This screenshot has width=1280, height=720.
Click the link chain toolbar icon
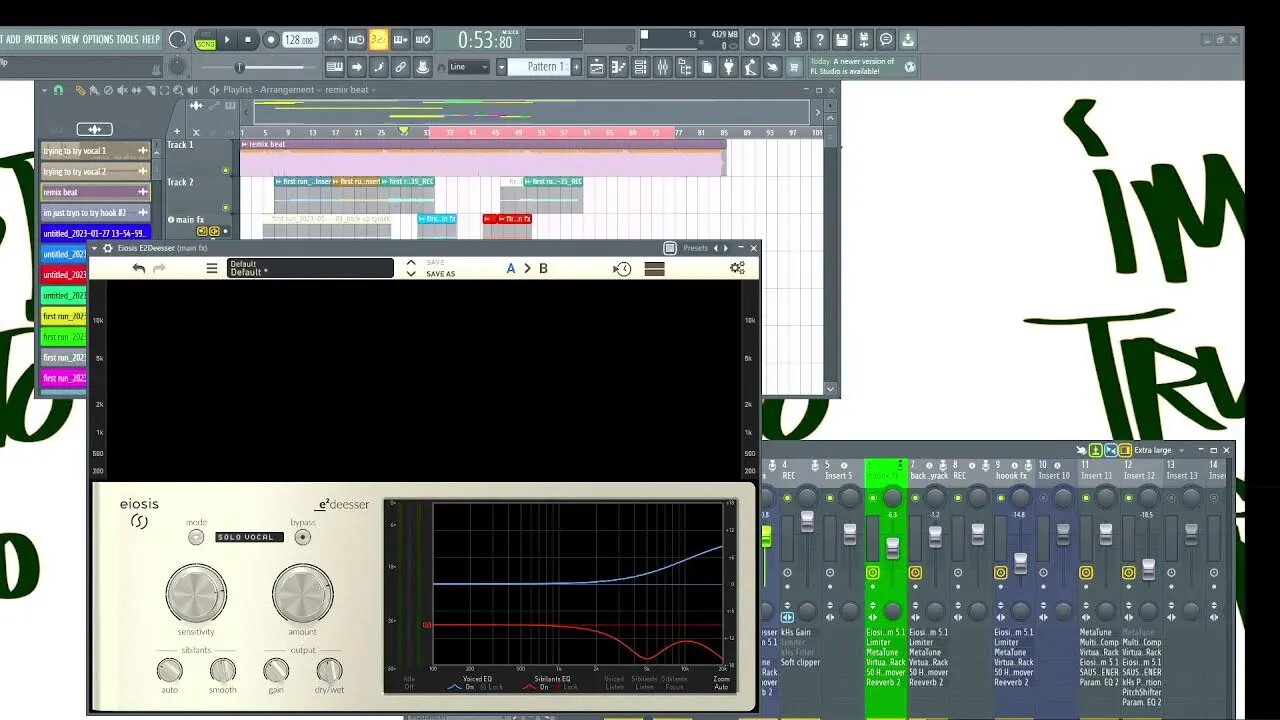pyautogui.click(x=401, y=67)
